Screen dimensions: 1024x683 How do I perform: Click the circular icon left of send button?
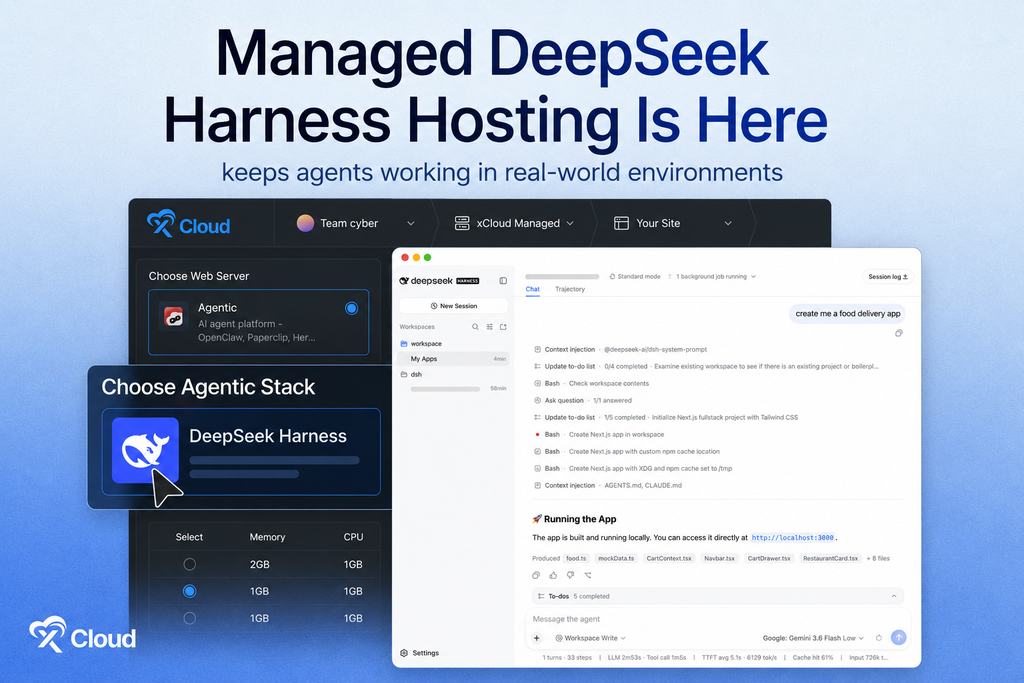(878, 638)
